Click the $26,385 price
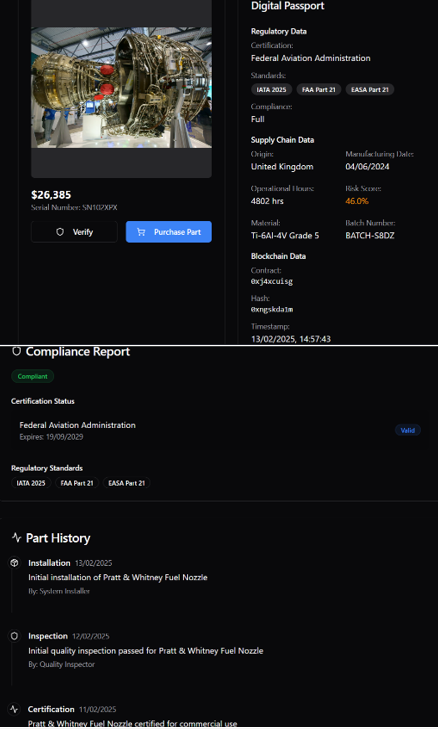The image size is (438, 729). coord(51,195)
